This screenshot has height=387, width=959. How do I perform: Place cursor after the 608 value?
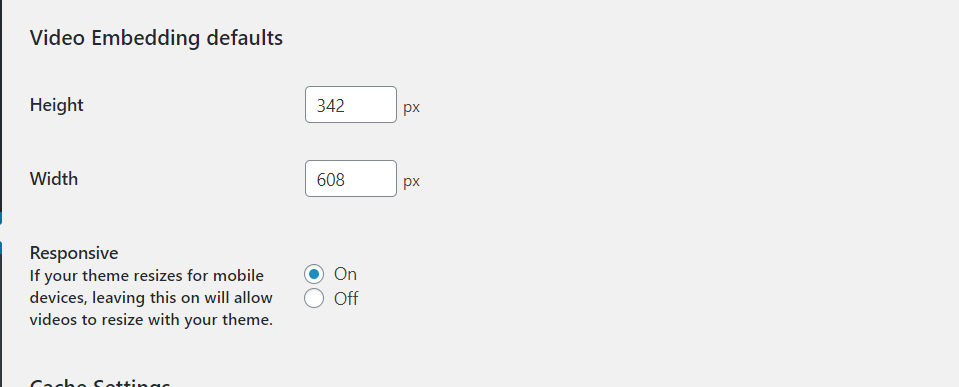[347, 180]
